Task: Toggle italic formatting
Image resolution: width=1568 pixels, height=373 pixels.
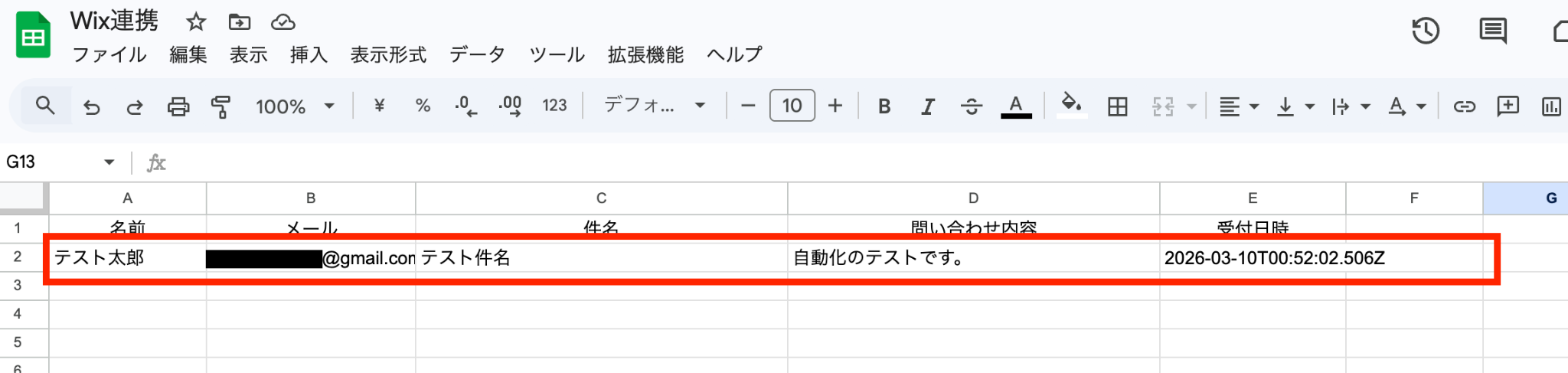Action: point(928,106)
